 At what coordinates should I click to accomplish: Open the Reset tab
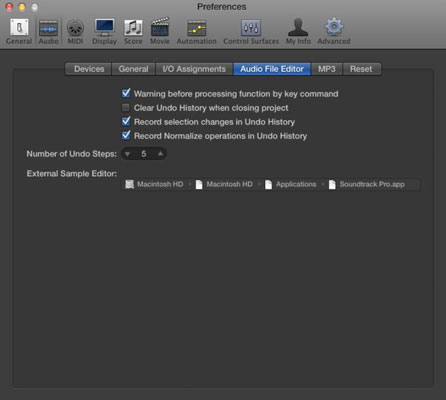[x=361, y=69]
